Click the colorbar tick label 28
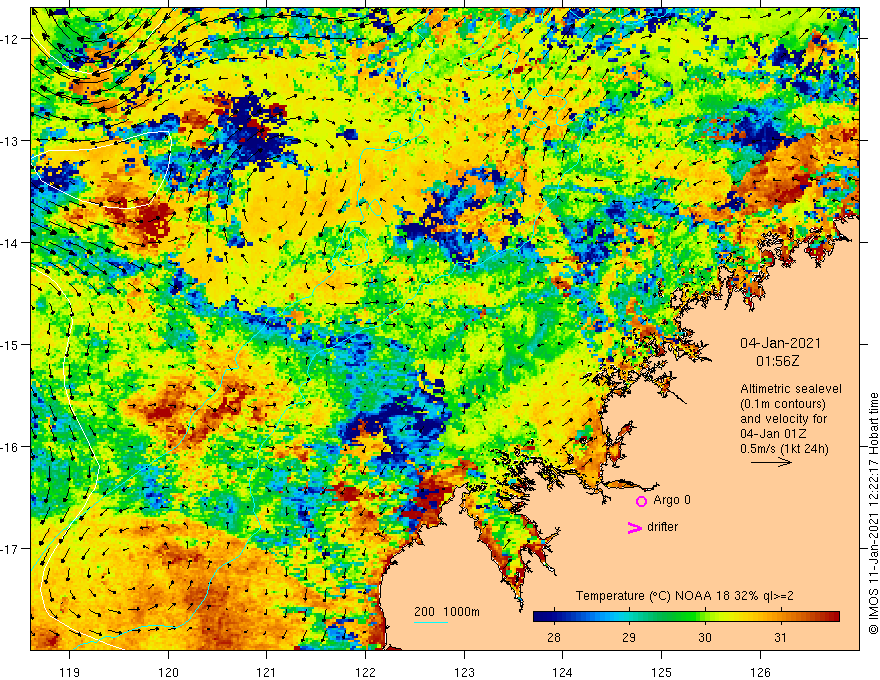Image resolution: width=880 pixels, height=680 pixels. pos(553,637)
